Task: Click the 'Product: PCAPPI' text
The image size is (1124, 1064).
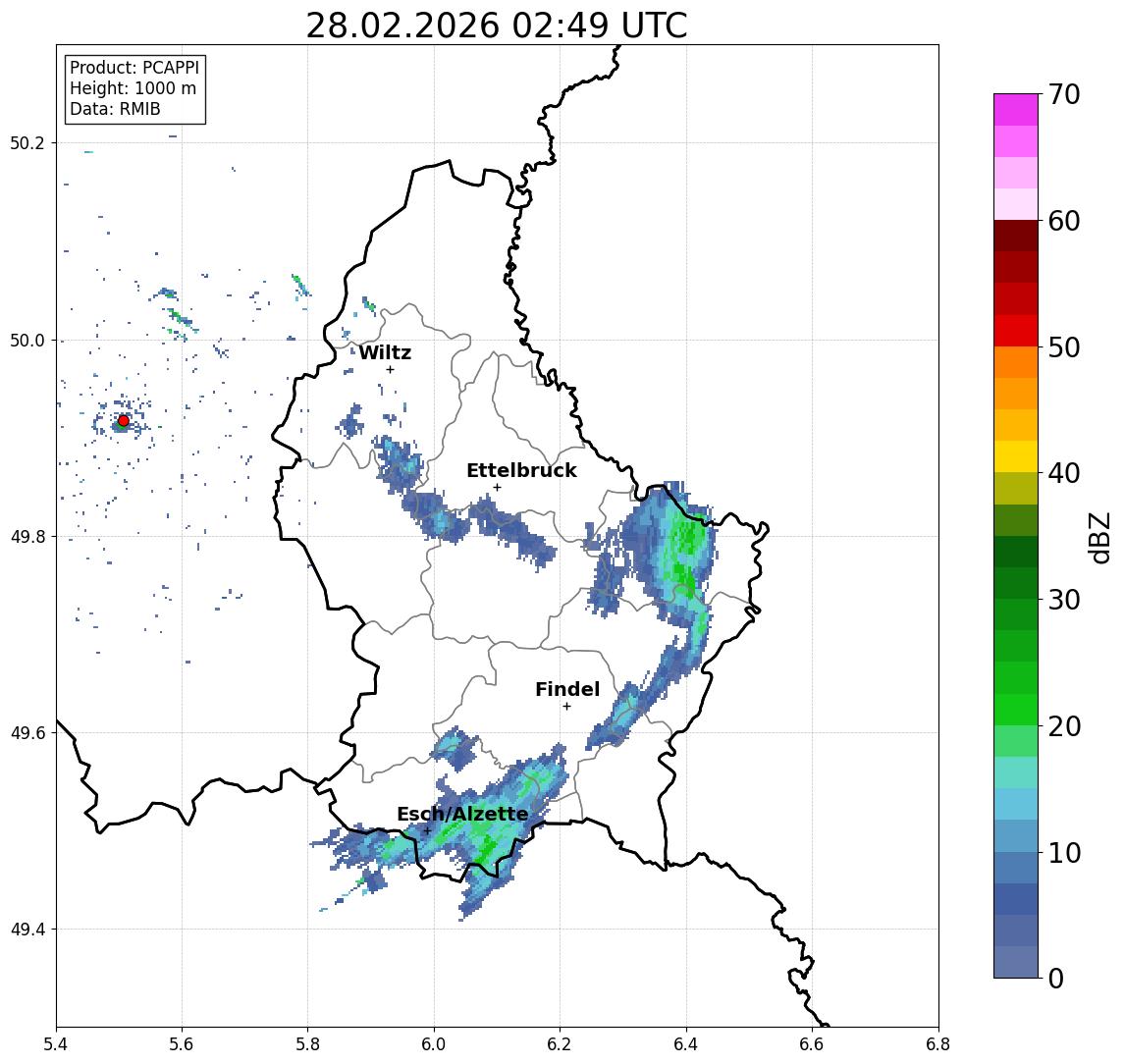Action: coord(134,68)
